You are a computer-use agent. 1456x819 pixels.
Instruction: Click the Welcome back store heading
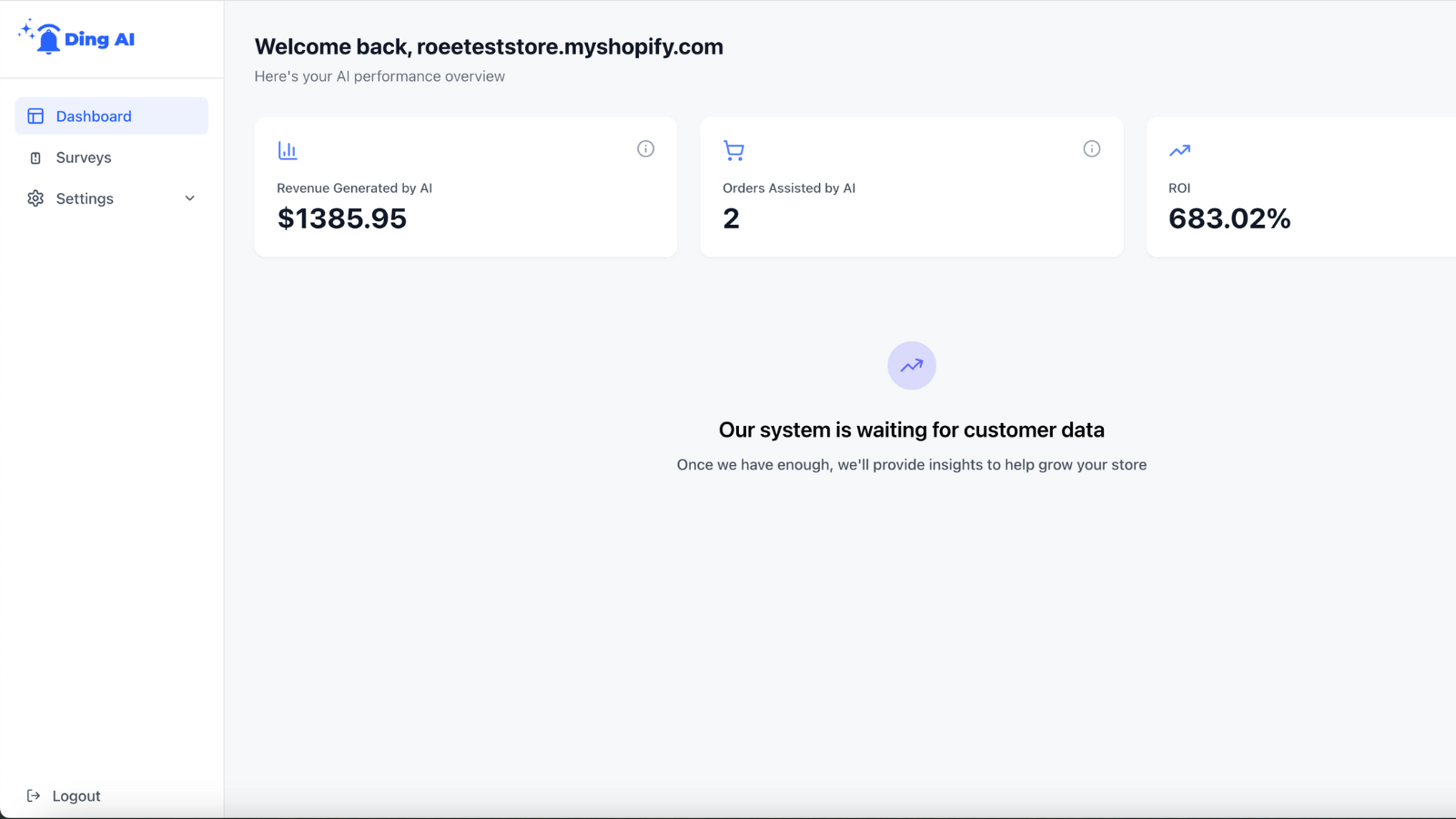click(489, 47)
